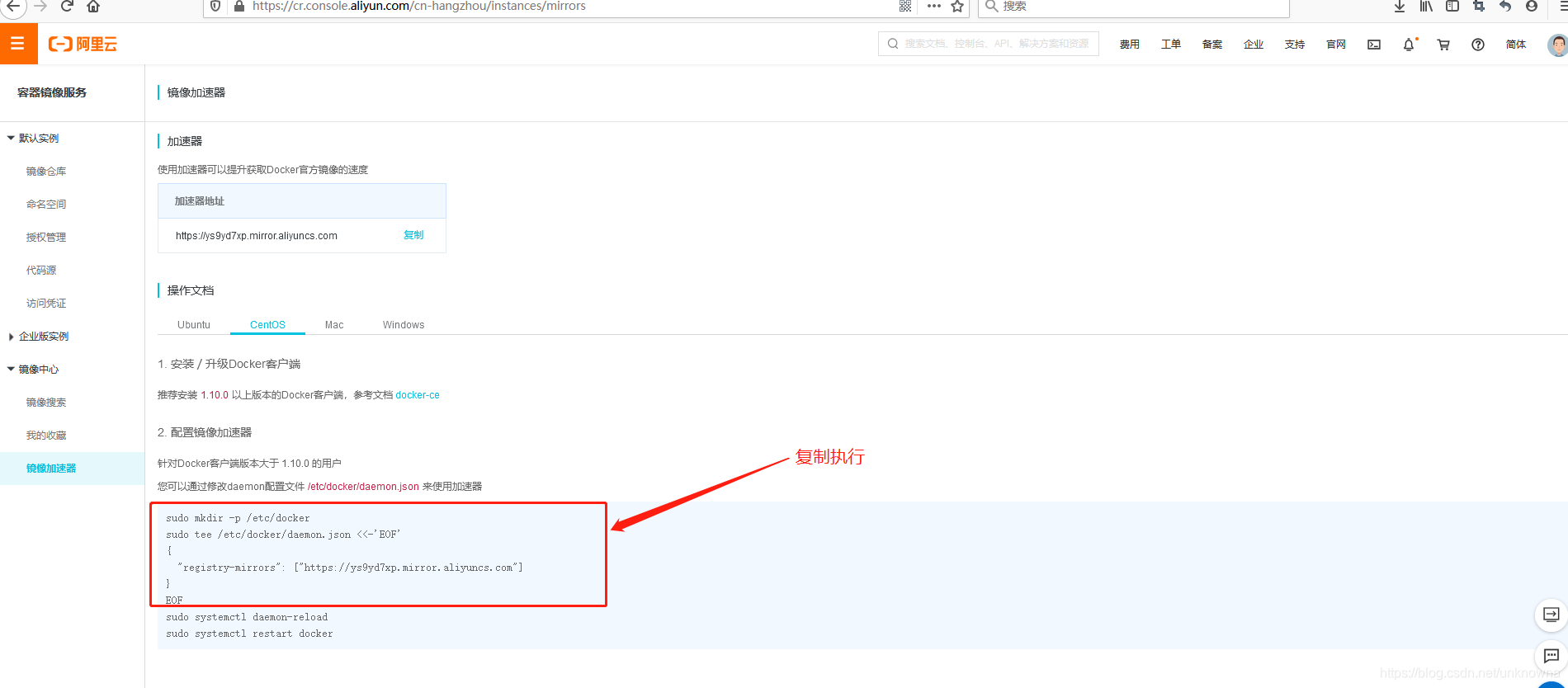This screenshot has height=688, width=1568.
Task: Open the floating screen-share icon above chat
Action: [x=1551, y=615]
